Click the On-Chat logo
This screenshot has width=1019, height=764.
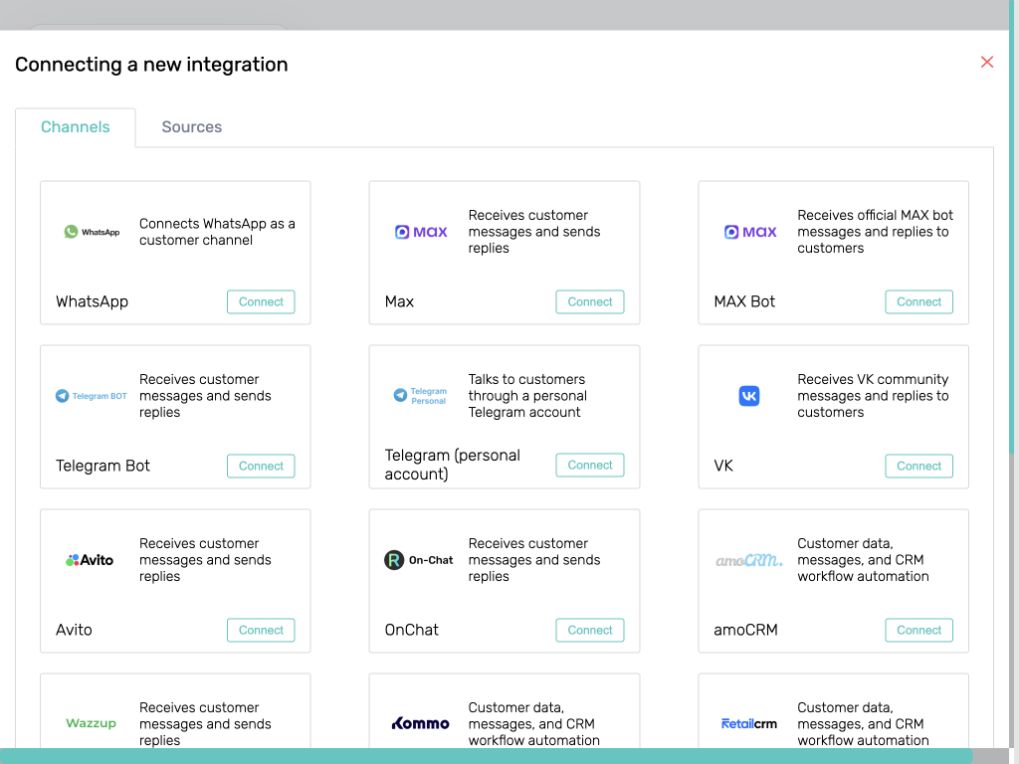pyautogui.click(x=419, y=560)
